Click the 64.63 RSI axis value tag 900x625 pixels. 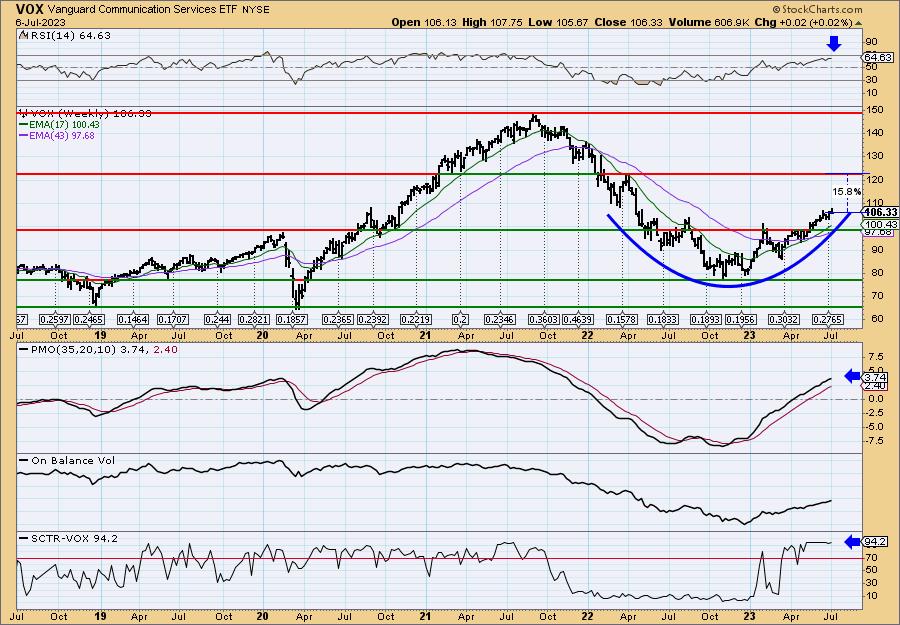[x=878, y=57]
